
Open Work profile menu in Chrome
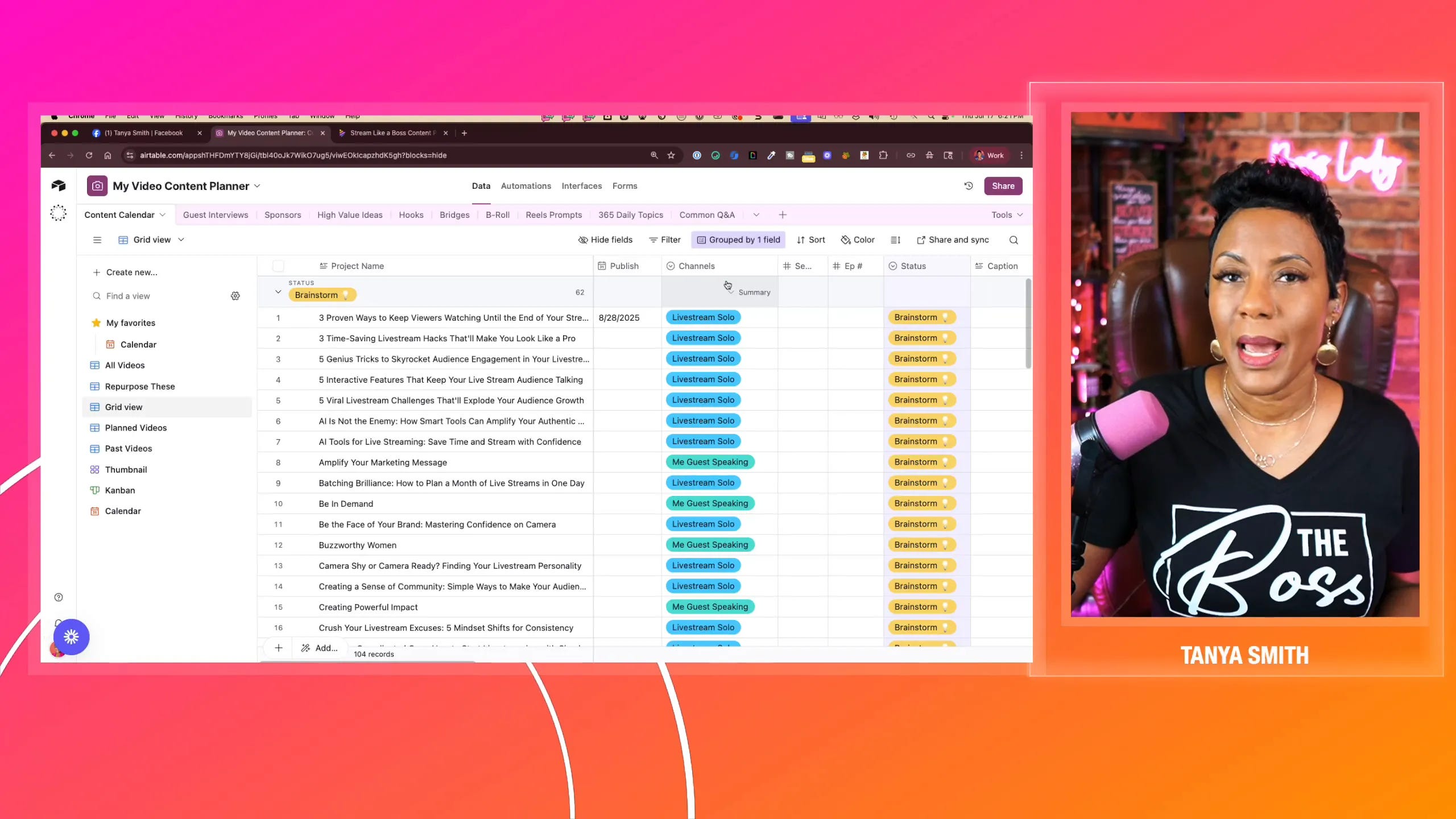coord(989,155)
